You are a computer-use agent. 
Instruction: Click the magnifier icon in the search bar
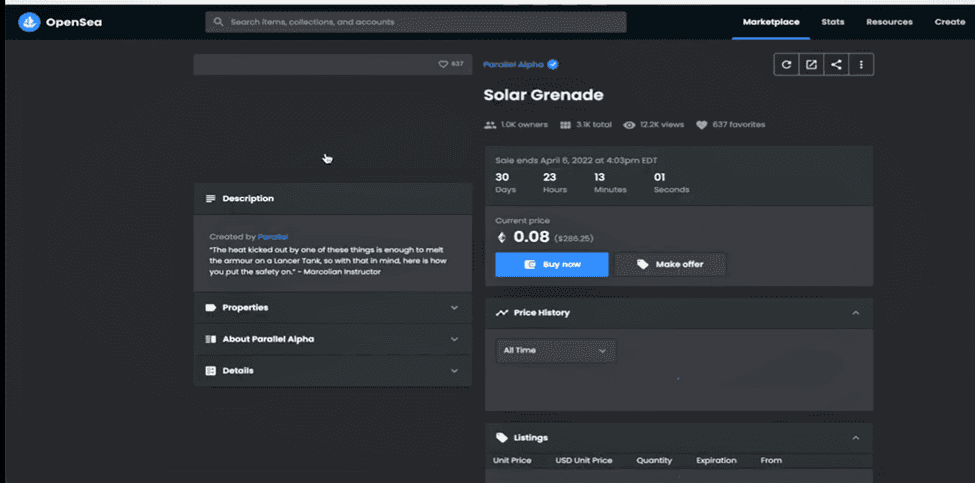[x=218, y=22]
